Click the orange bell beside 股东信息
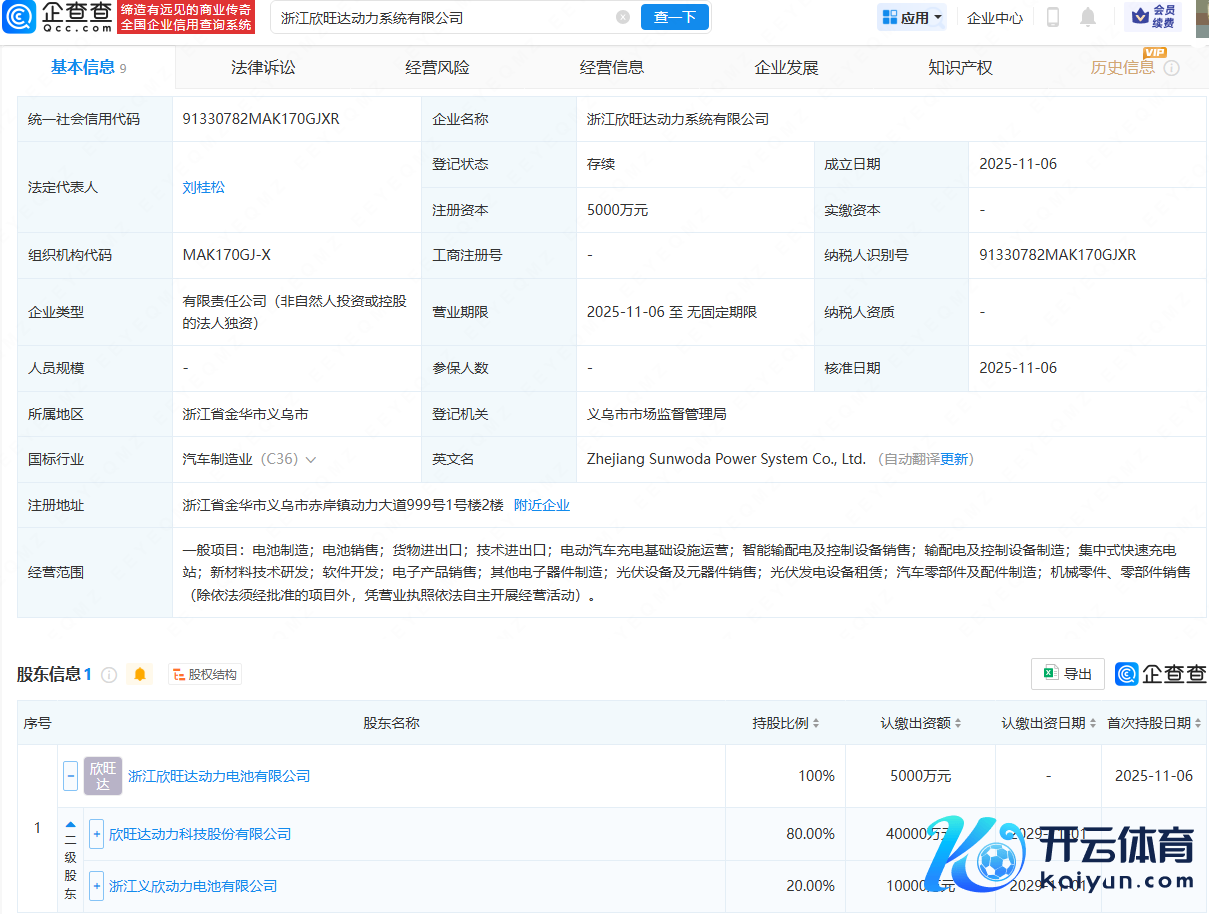The height and width of the screenshot is (914, 1209). point(140,674)
